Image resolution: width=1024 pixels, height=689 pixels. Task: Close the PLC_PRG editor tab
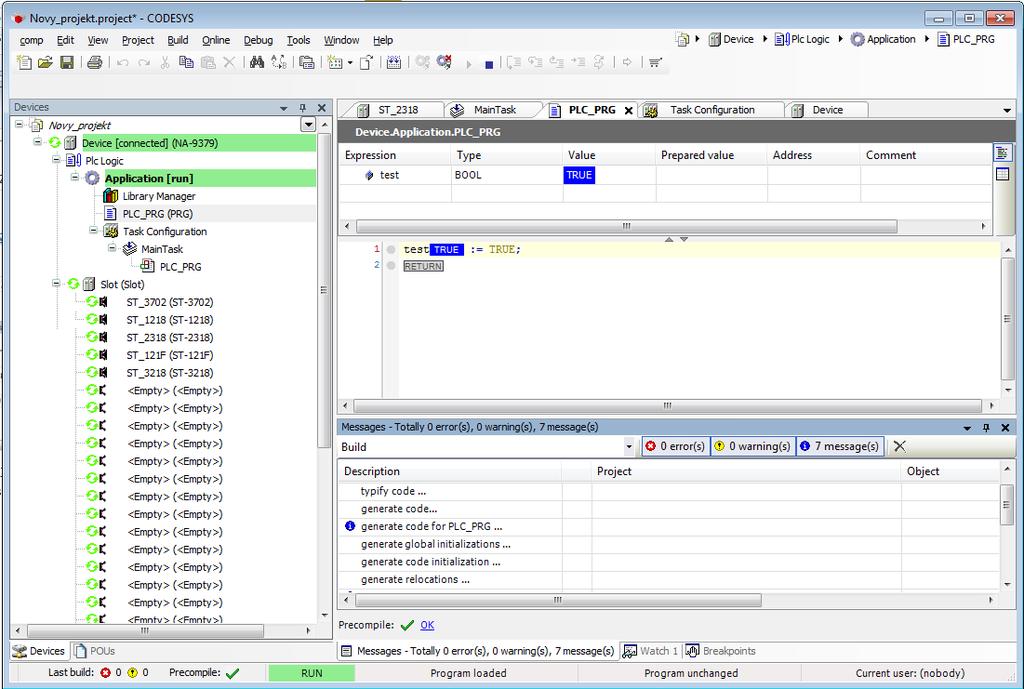pyautogui.click(x=628, y=110)
